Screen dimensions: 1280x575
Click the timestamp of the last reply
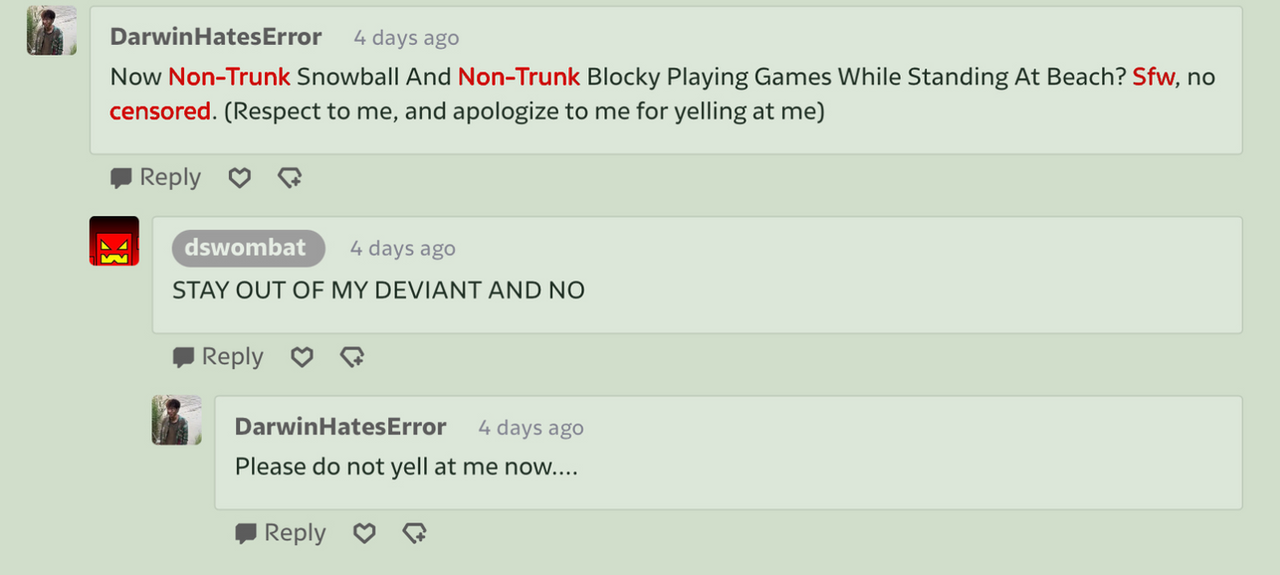531,428
